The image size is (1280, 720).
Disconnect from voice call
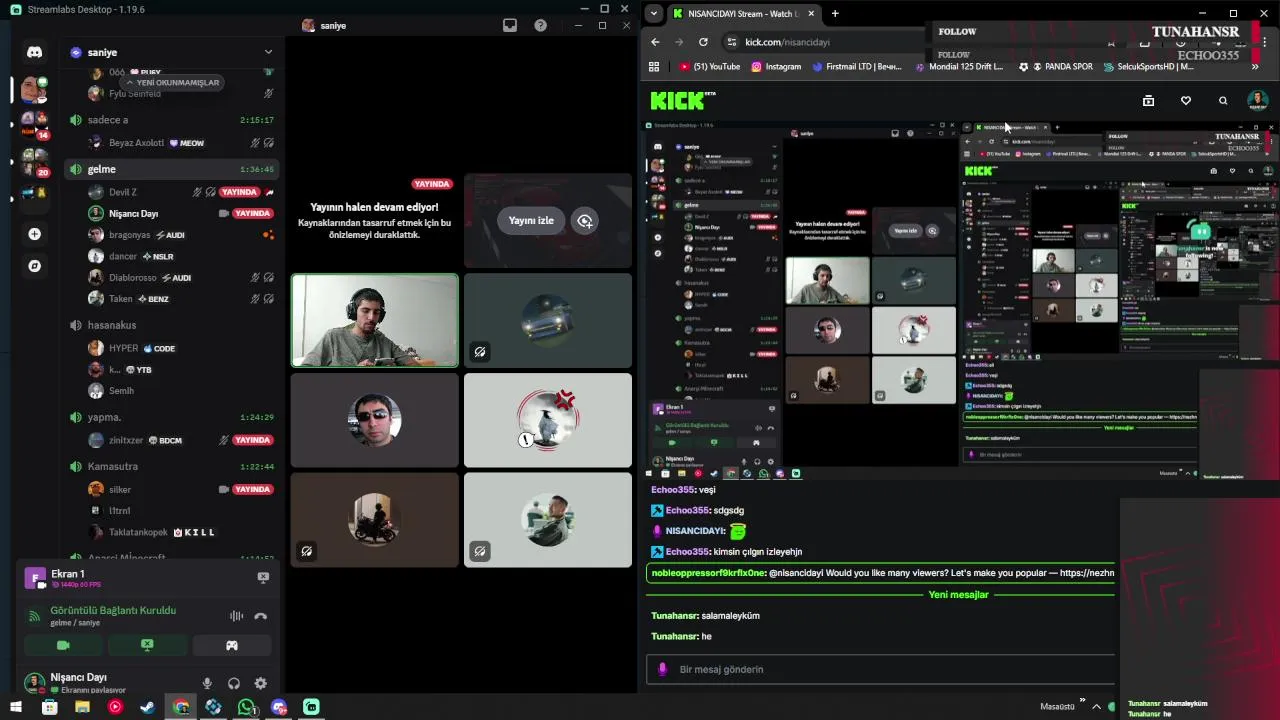click(261, 616)
